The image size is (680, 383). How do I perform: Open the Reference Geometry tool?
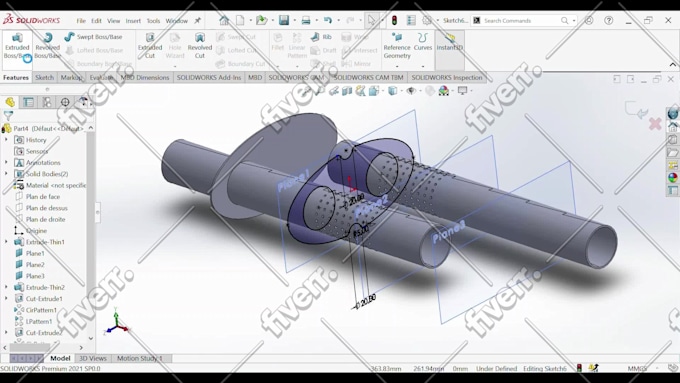coord(397,47)
